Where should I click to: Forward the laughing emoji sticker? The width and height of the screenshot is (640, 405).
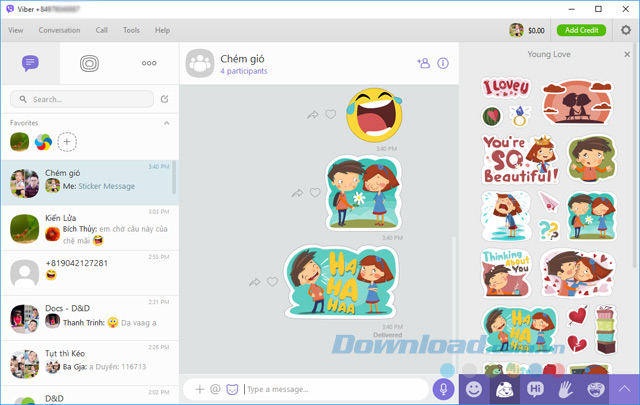tap(313, 115)
